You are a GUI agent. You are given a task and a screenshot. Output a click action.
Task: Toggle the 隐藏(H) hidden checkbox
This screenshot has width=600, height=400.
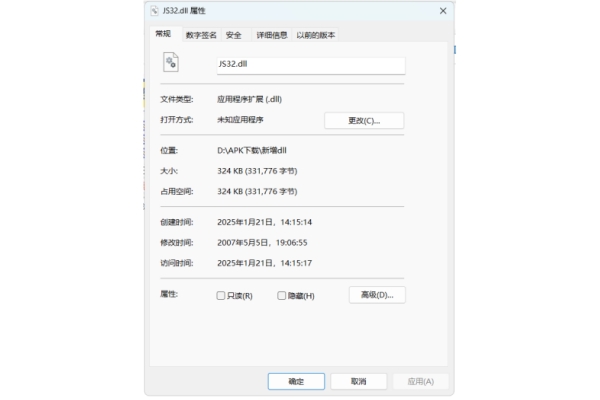(x=282, y=296)
